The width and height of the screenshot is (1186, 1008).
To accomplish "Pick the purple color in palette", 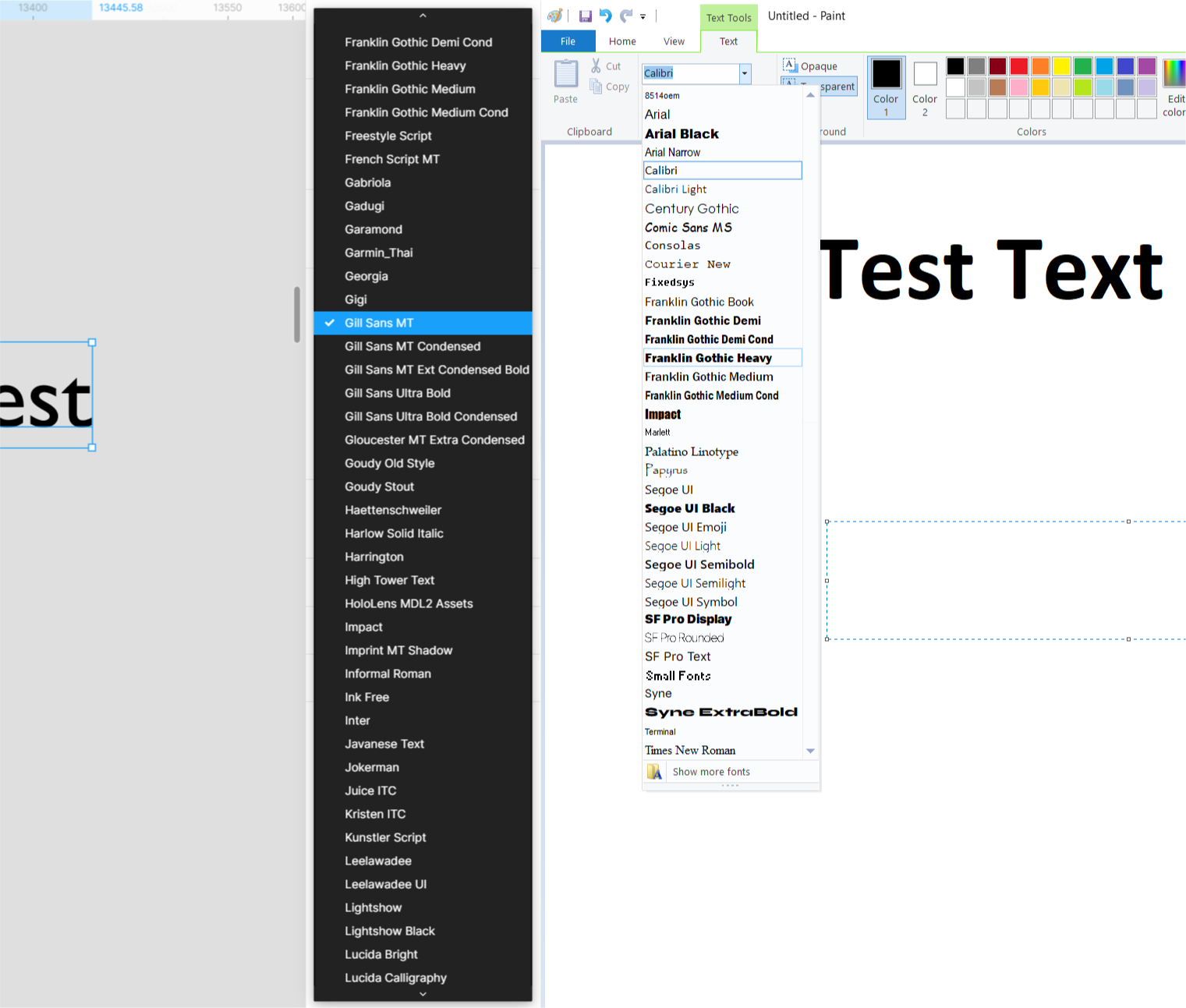I will [1146, 66].
